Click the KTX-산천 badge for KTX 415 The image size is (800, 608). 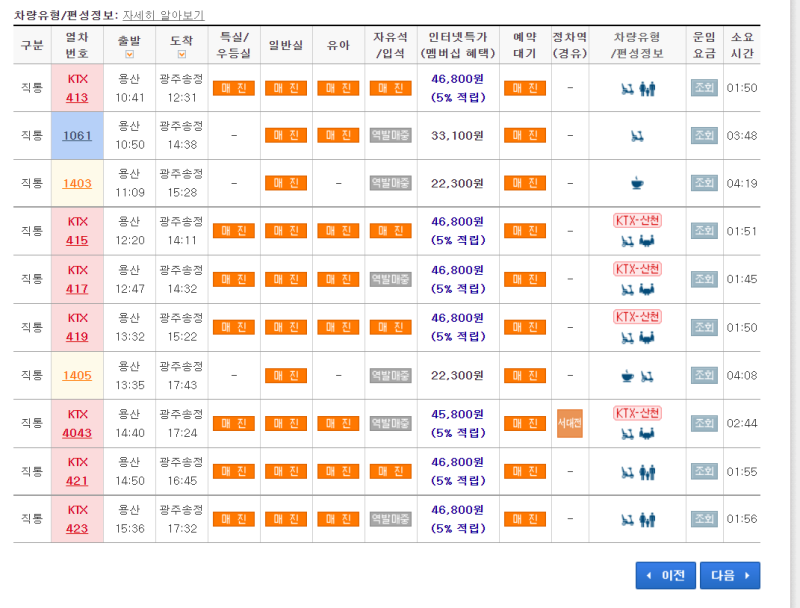(637, 220)
